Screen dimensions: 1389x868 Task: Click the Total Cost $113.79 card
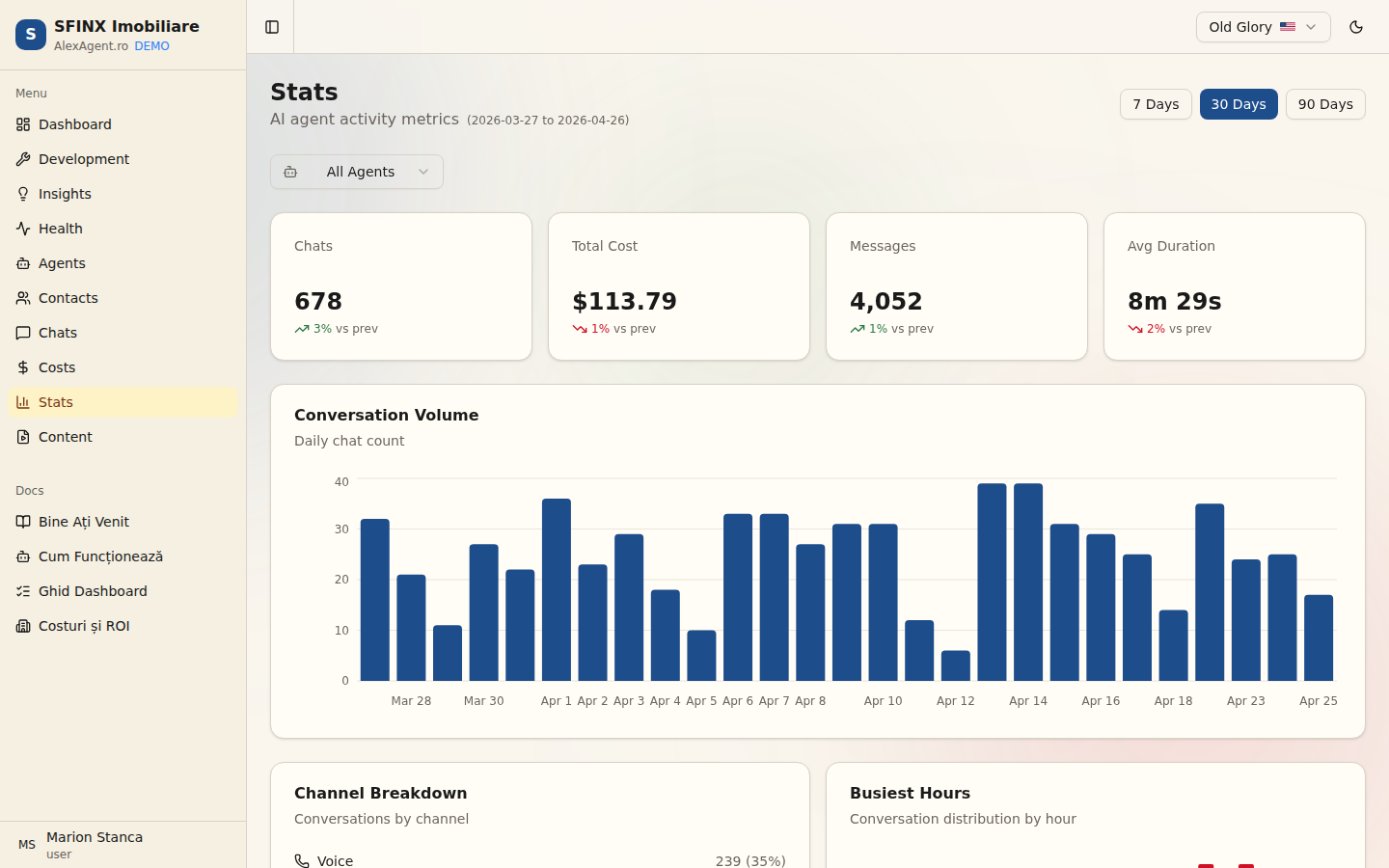[679, 286]
